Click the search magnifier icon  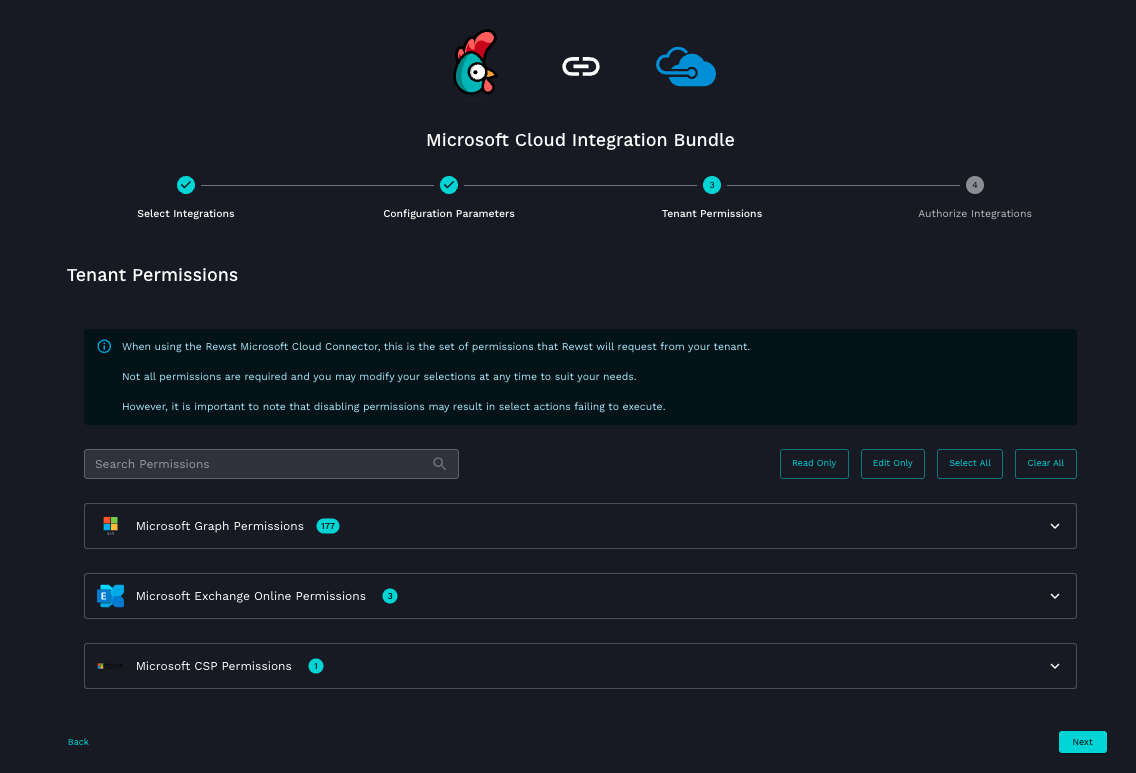pos(440,464)
